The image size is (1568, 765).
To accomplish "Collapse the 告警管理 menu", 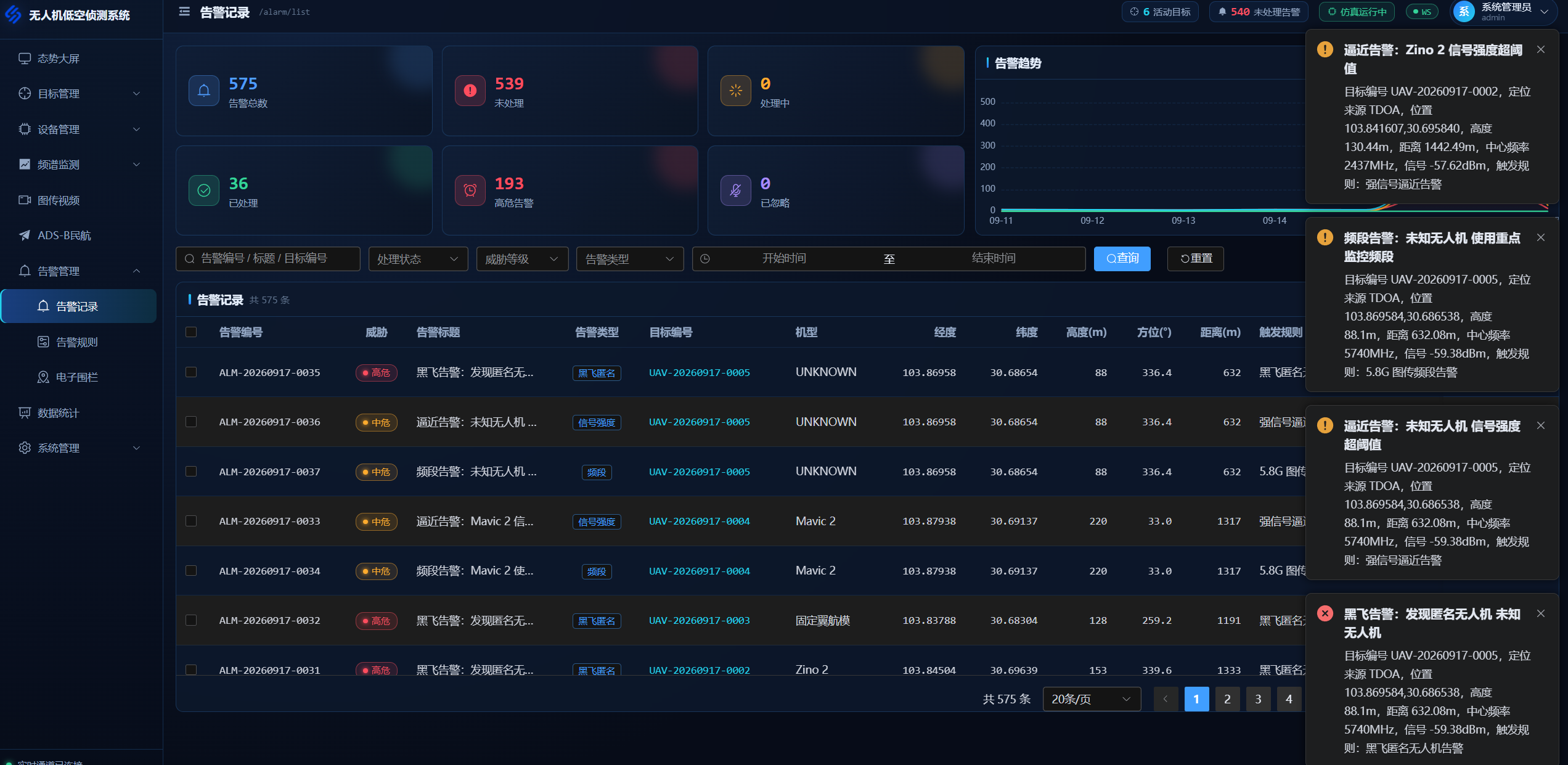I will pyautogui.click(x=81, y=271).
